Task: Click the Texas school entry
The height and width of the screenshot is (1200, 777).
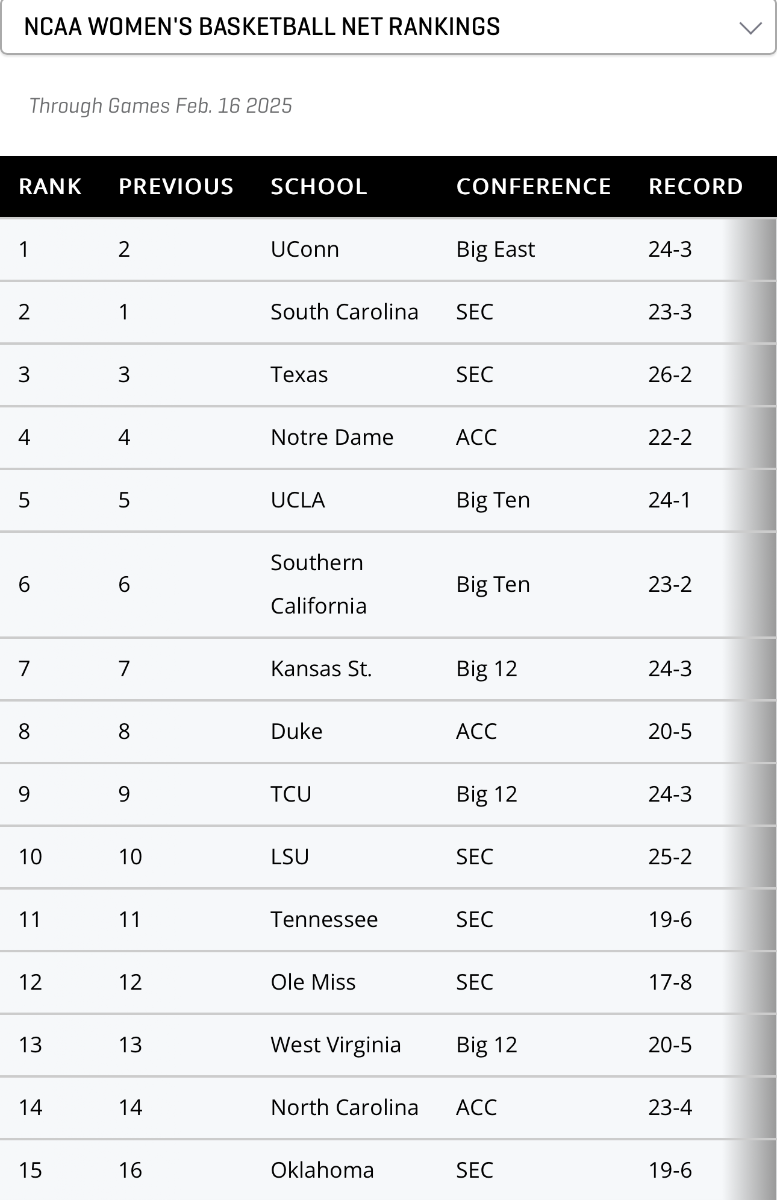Action: click(x=299, y=375)
